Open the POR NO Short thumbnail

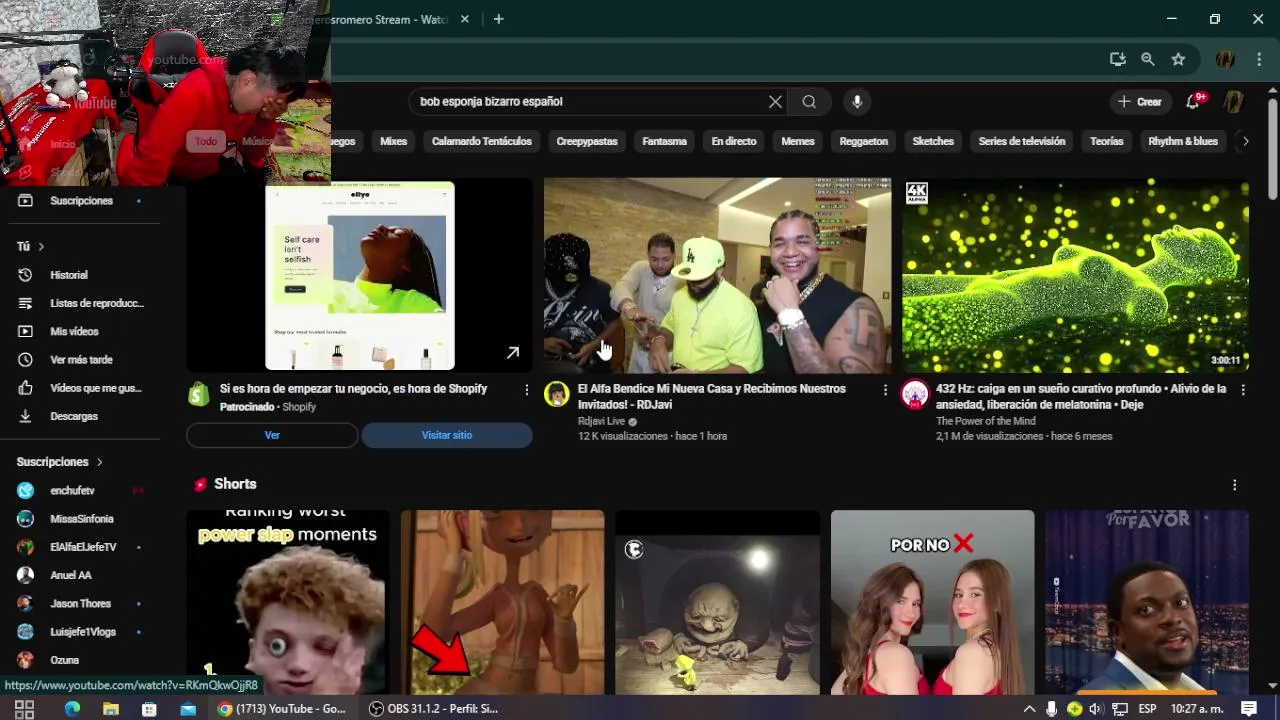coord(932,602)
